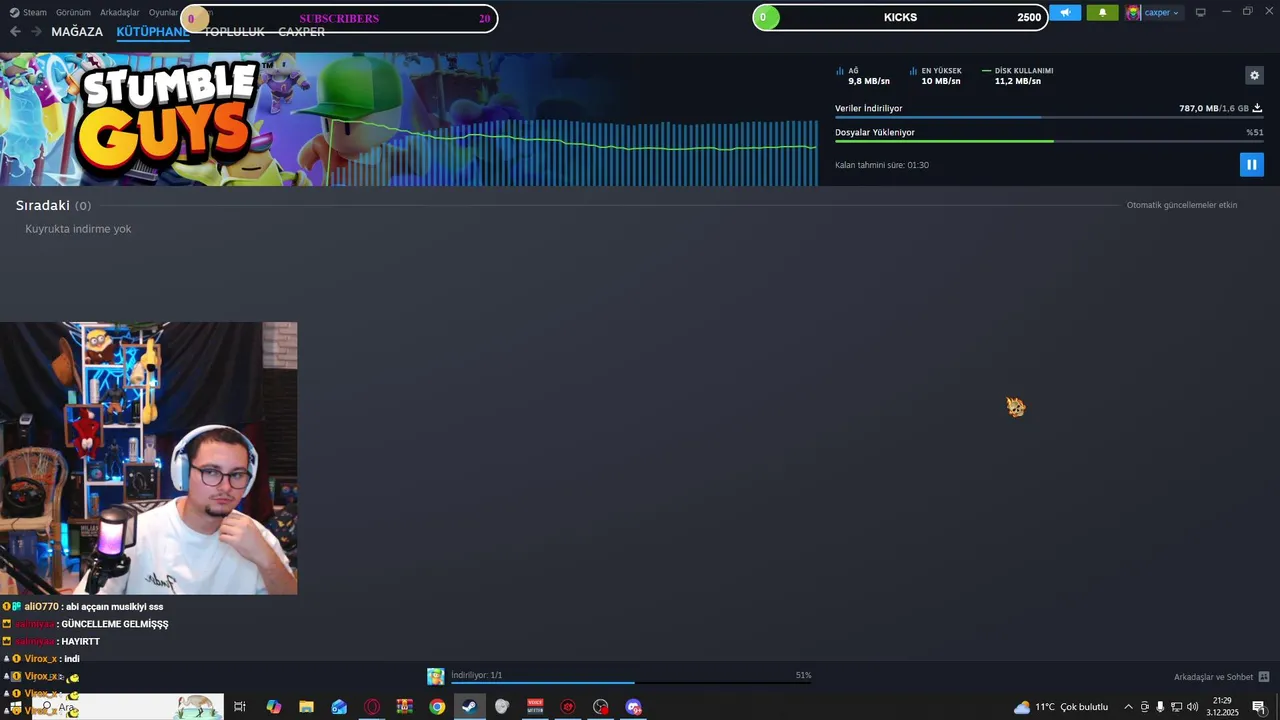The width and height of the screenshot is (1280, 720).
Task: Click the DİSK KULLANIMI 11,2 MB/sn stat
Action: coord(1018,76)
